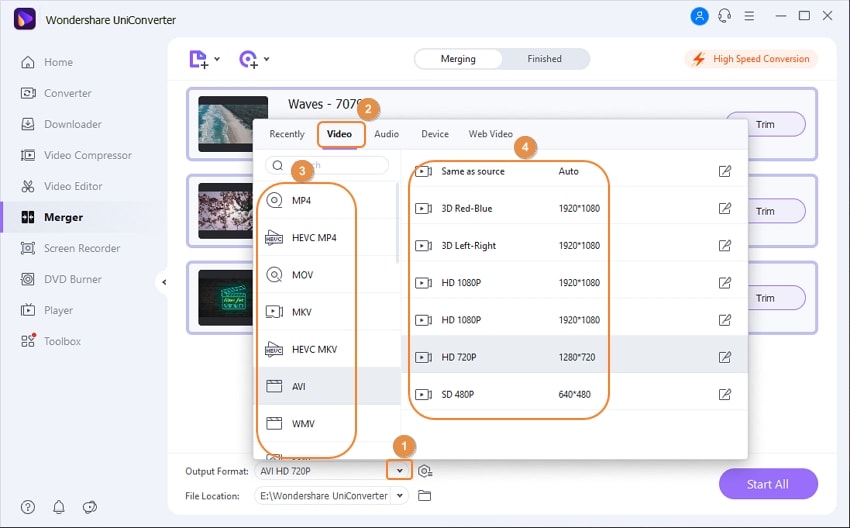Switch to the Device tab
The width and height of the screenshot is (850, 528).
click(x=435, y=134)
